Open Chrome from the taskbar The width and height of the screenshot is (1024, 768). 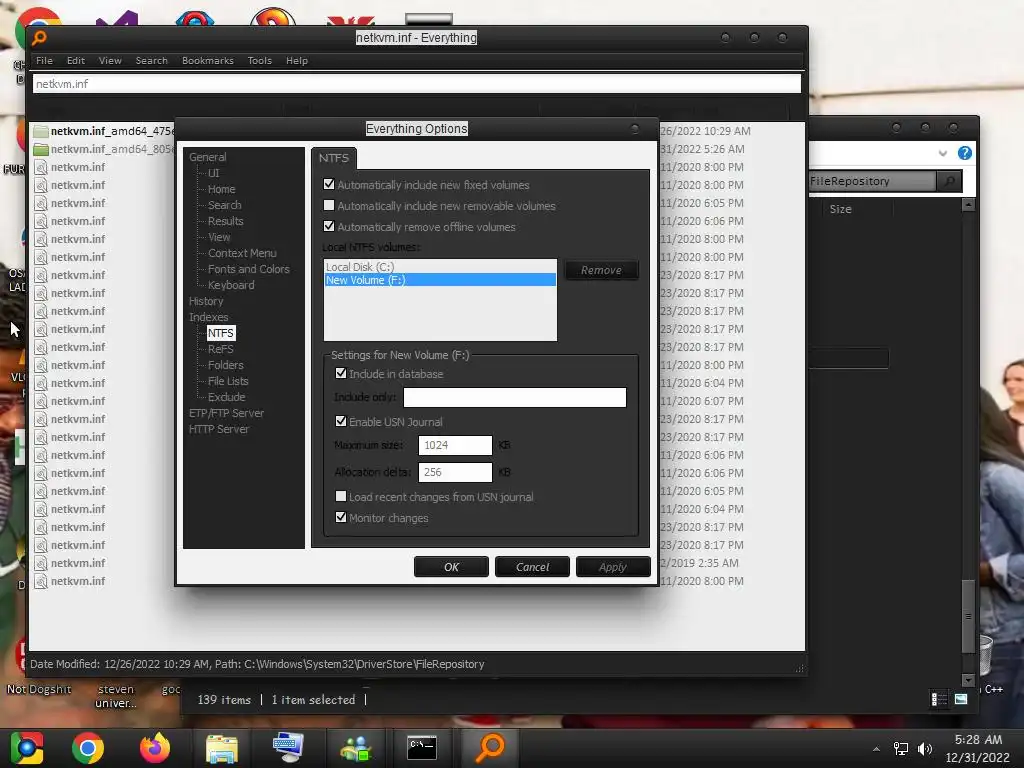(x=88, y=748)
